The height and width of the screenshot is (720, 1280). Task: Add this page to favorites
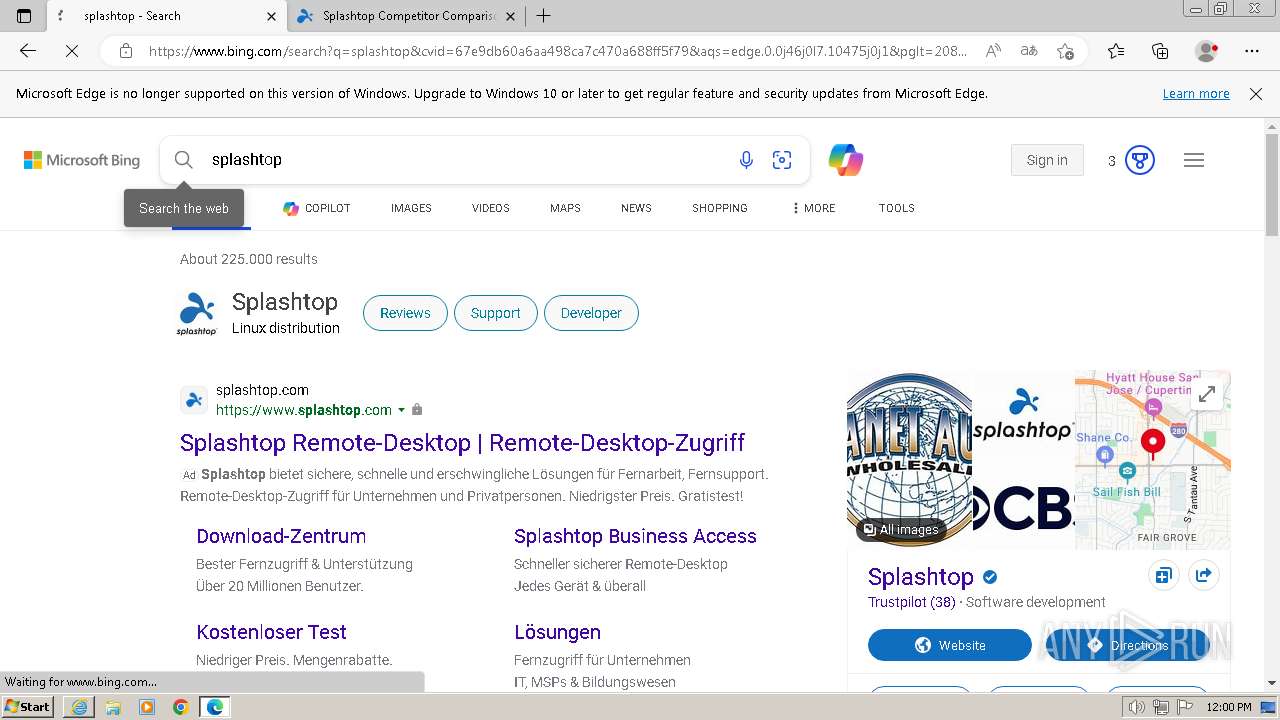[1066, 51]
